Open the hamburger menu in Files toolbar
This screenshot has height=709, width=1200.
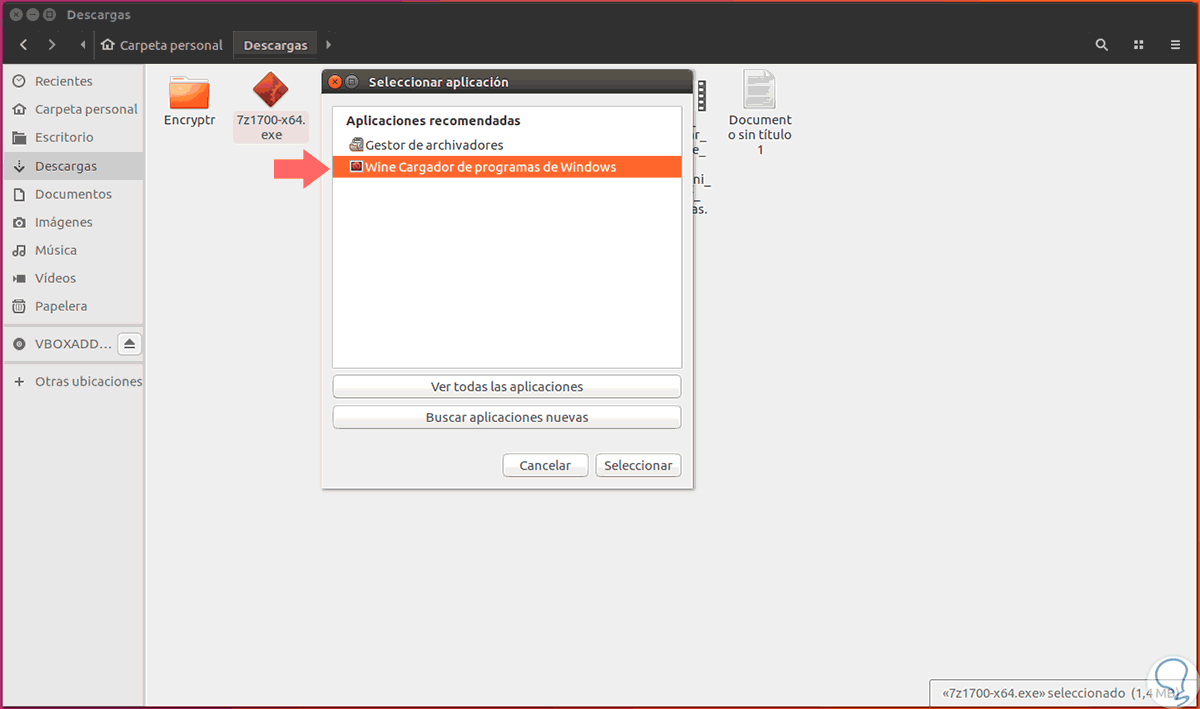pyautogui.click(x=1176, y=45)
